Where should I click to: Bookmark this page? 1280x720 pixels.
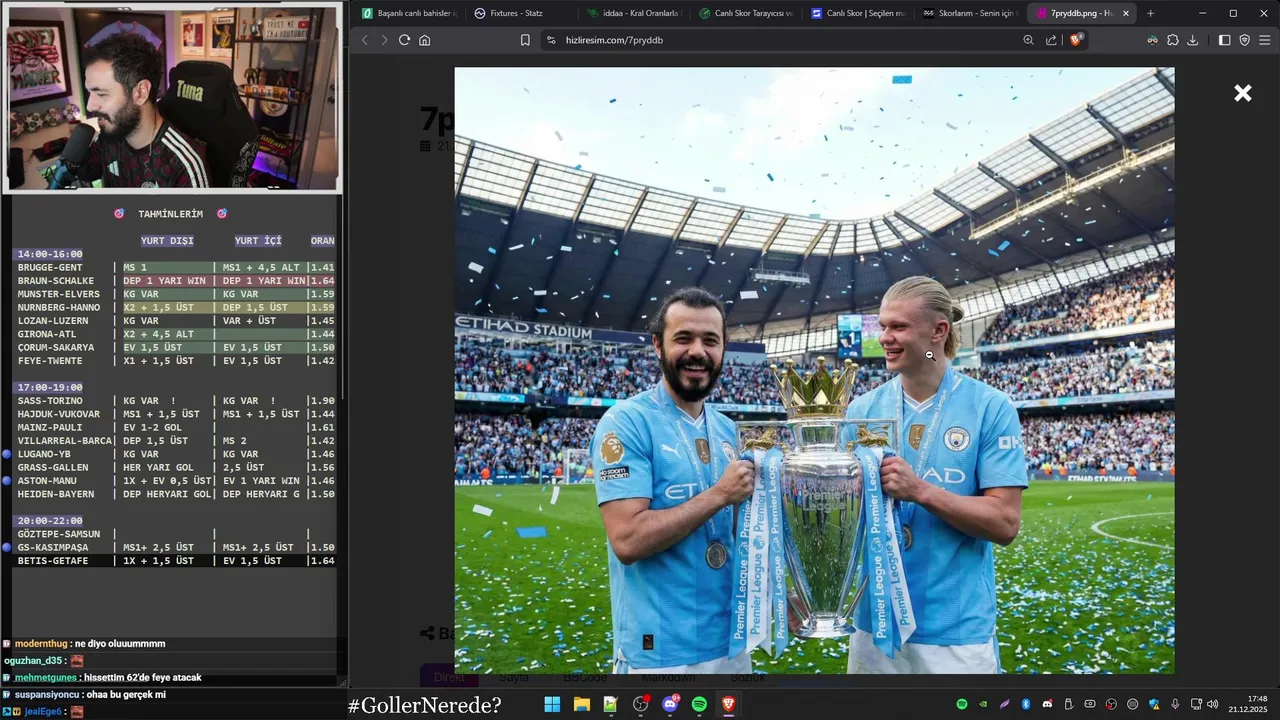pyautogui.click(x=525, y=40)
